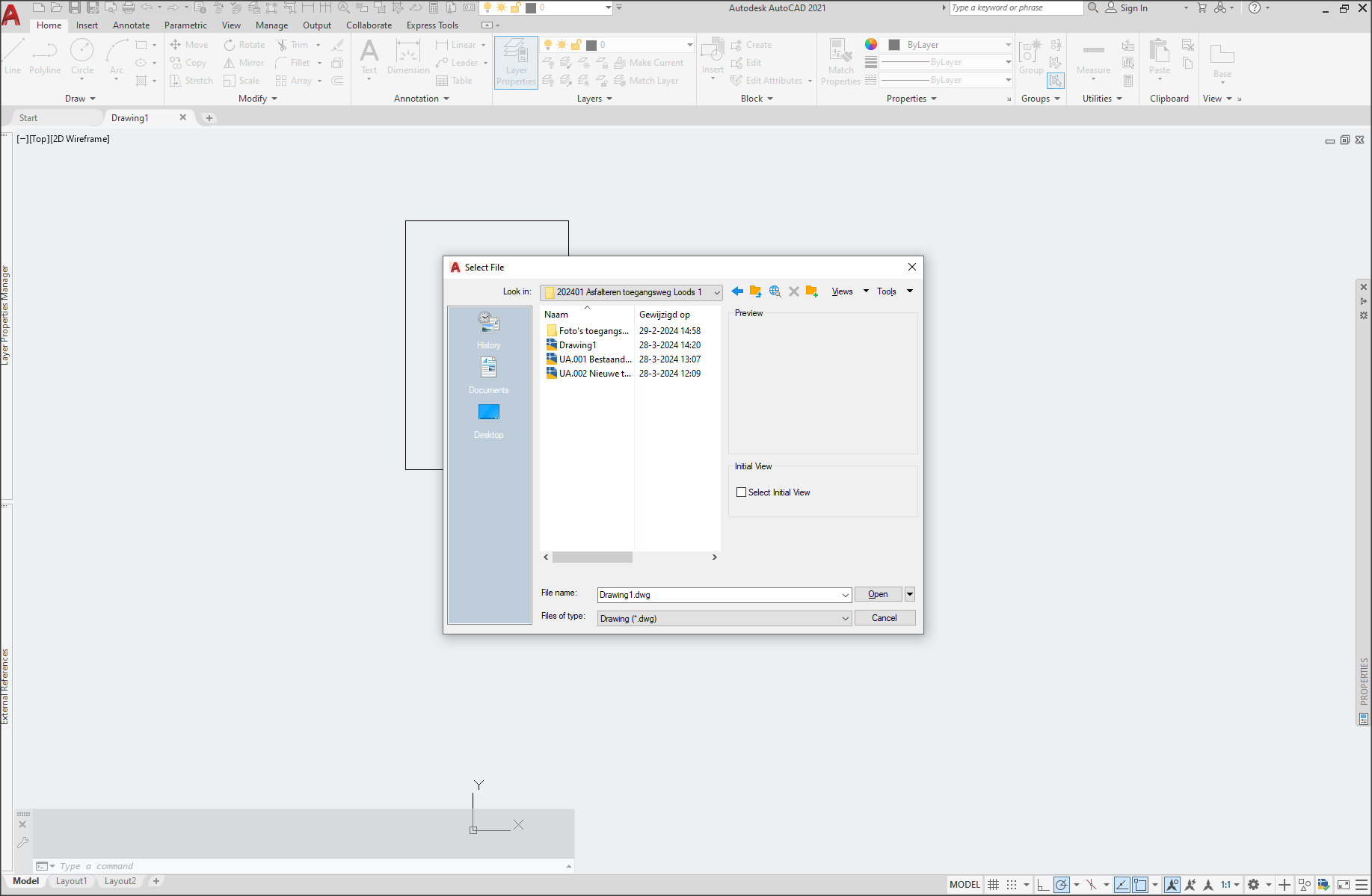1372x896 pixels.
Task: Click the Table annotation tool
Action: click(x=454, y=81)
